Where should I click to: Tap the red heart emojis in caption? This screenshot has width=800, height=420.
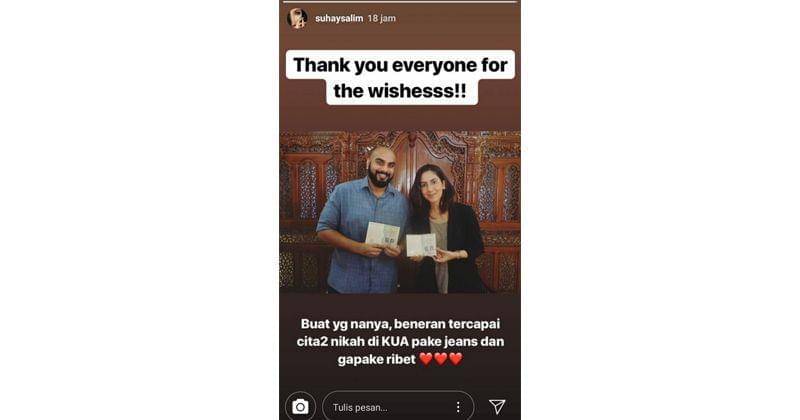(441, 359)
